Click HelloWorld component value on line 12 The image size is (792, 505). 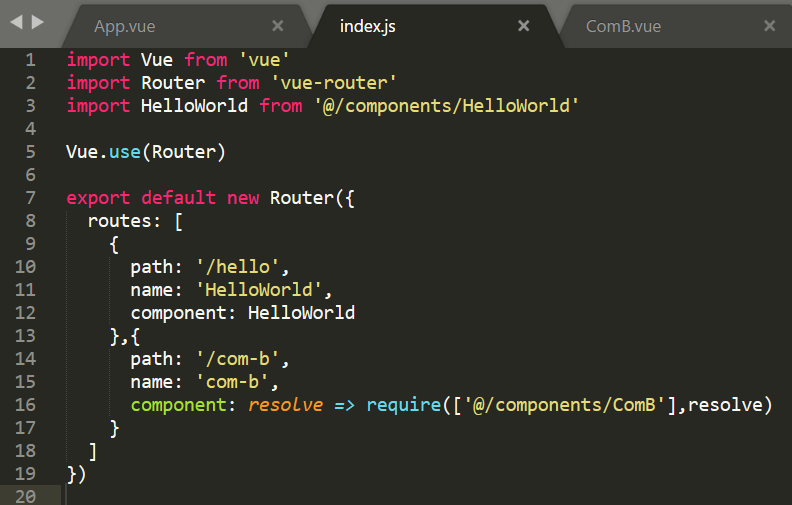click(302, 313)
